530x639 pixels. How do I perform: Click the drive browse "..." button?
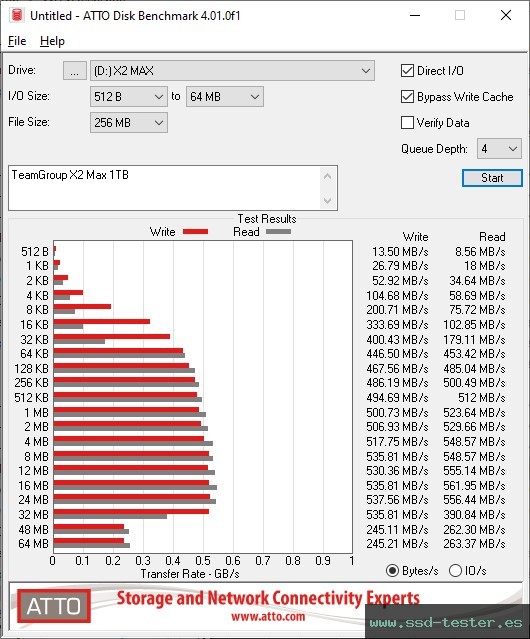pos(75,71)
